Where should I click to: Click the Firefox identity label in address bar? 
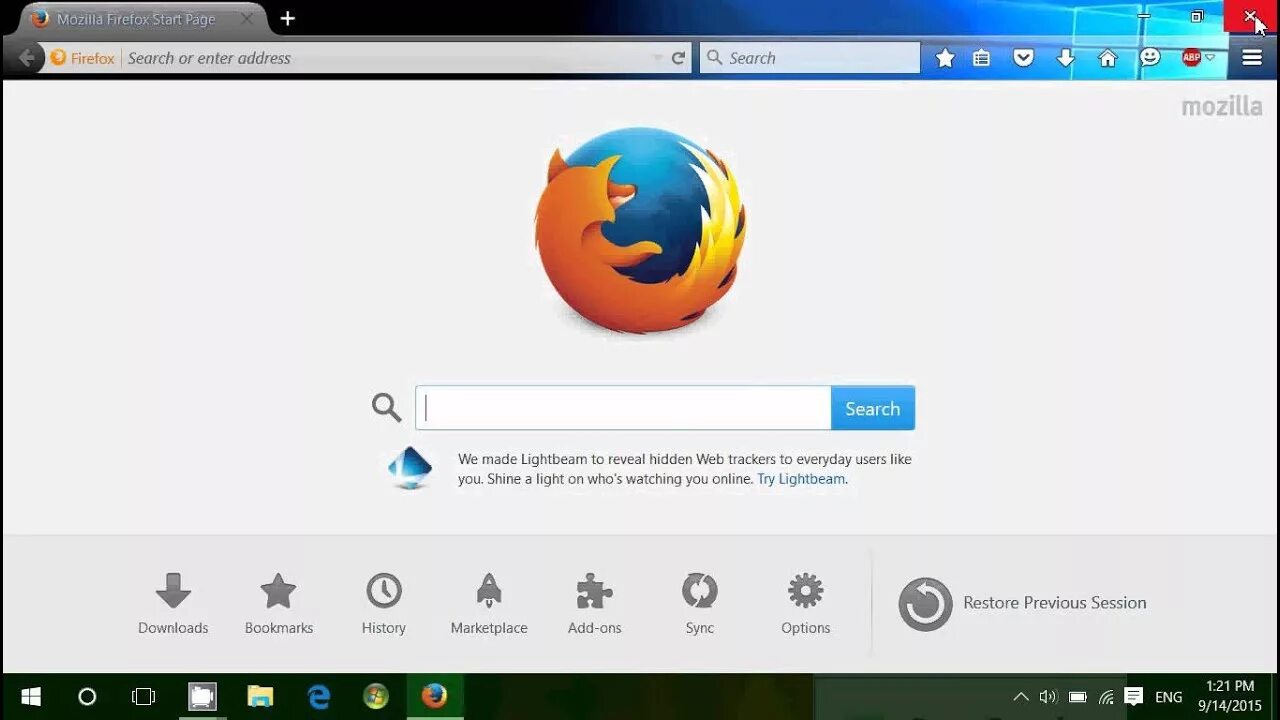point(83,58)
